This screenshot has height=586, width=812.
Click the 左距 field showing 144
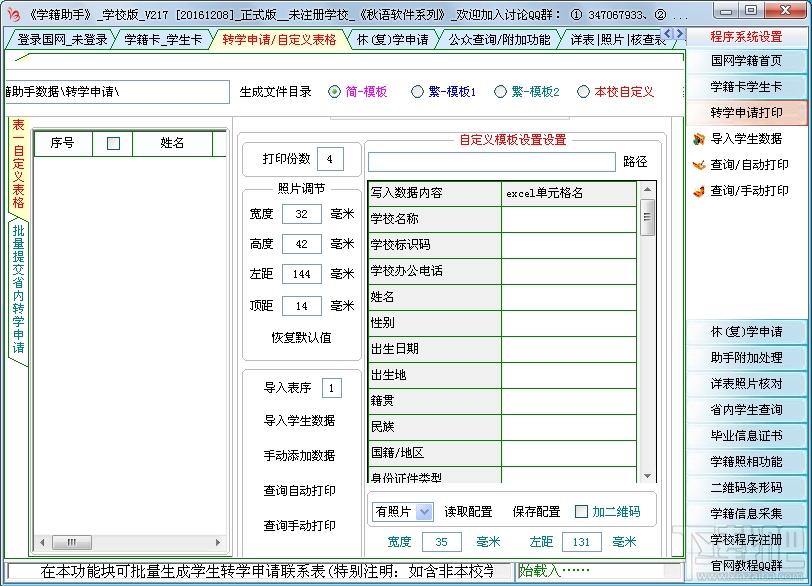pos(302,274)
